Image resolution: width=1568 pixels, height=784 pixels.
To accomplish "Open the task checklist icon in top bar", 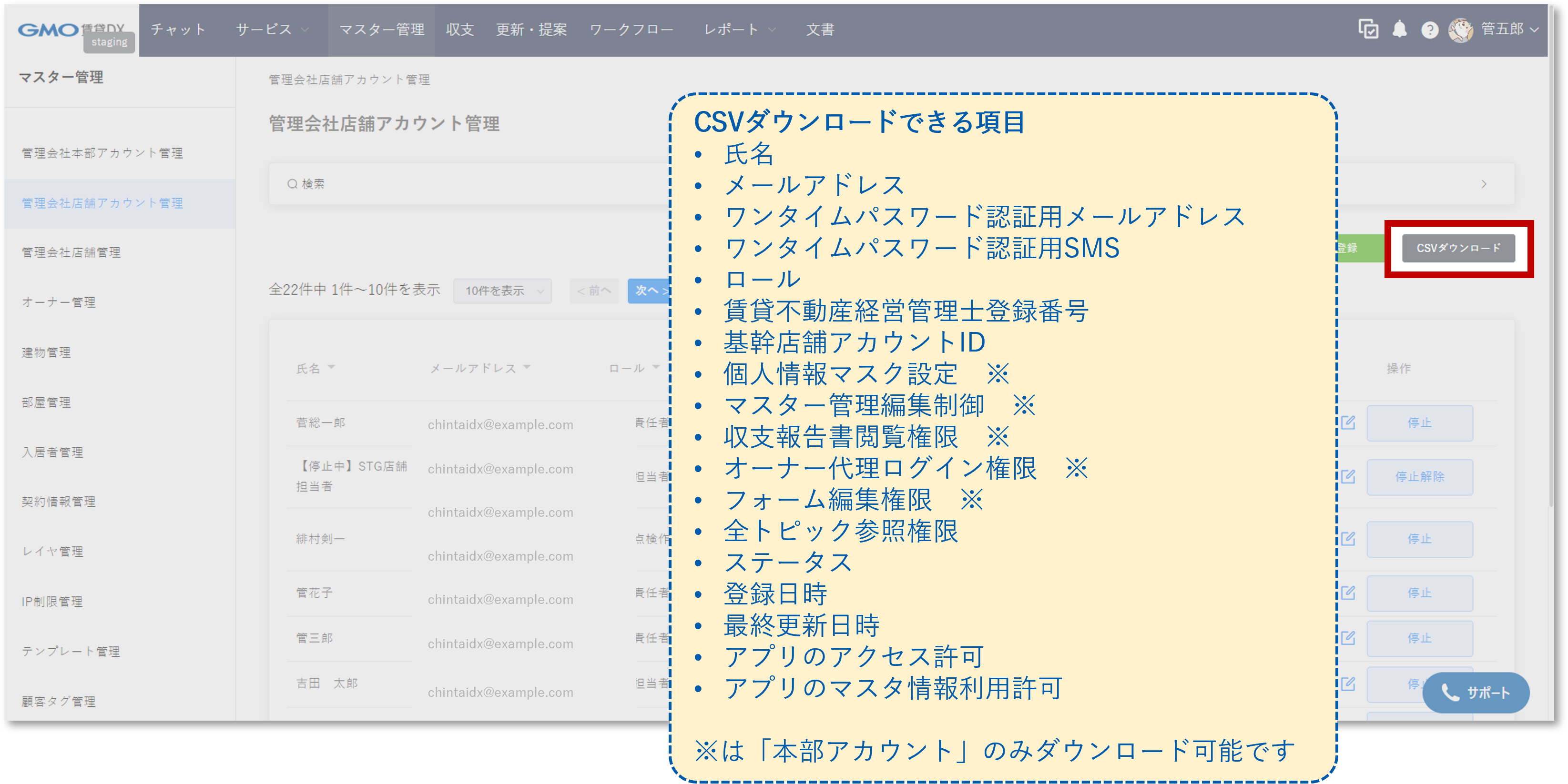I will pyautogui.click(x=1369, y=29).
